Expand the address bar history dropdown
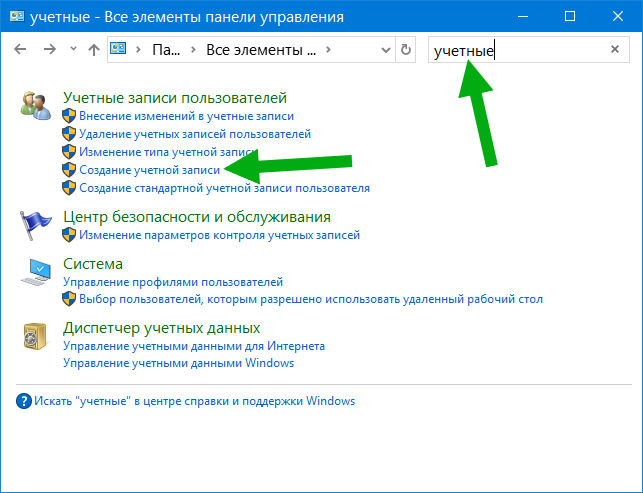643x493 pixels. [x=385, y=50]
